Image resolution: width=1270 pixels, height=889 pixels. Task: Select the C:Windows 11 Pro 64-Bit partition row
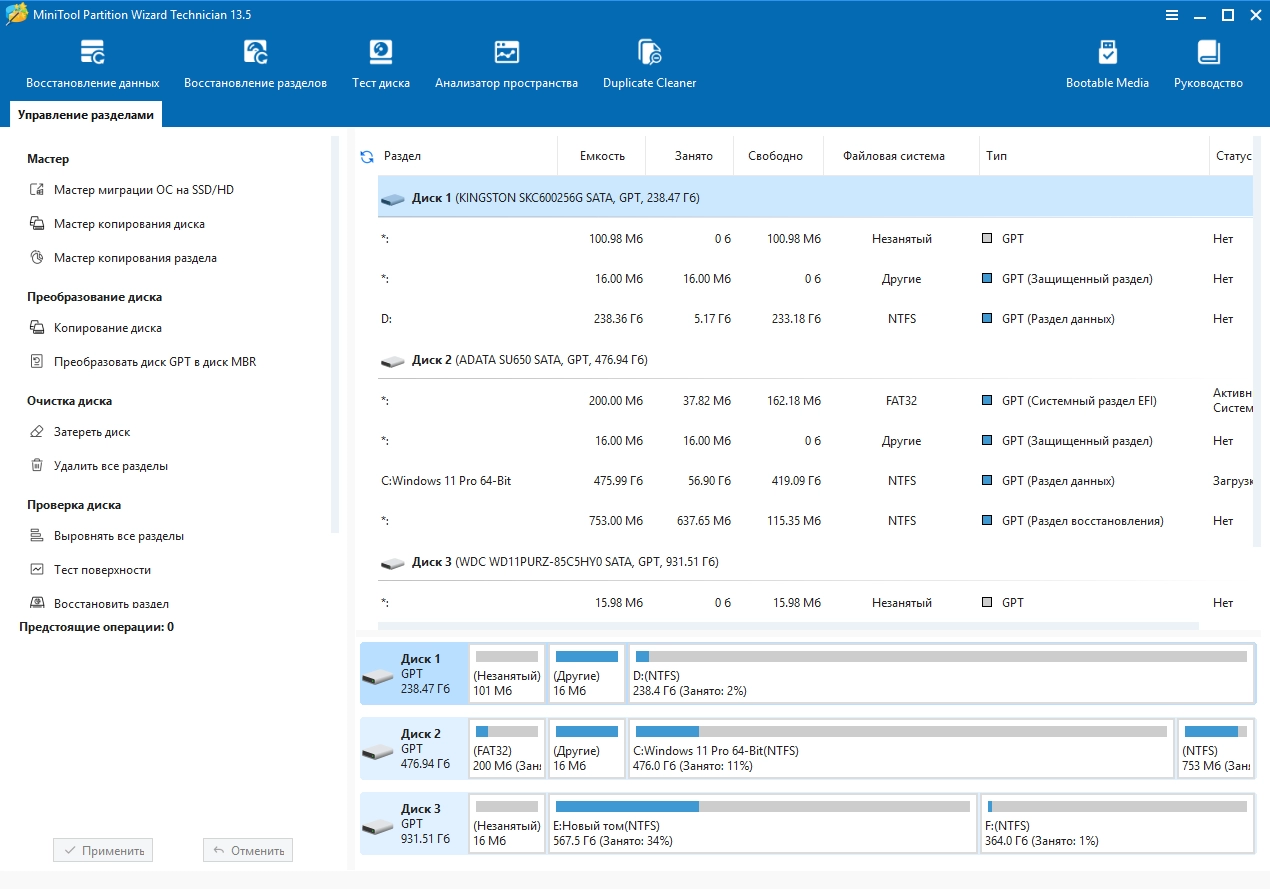tap(446, 481)
